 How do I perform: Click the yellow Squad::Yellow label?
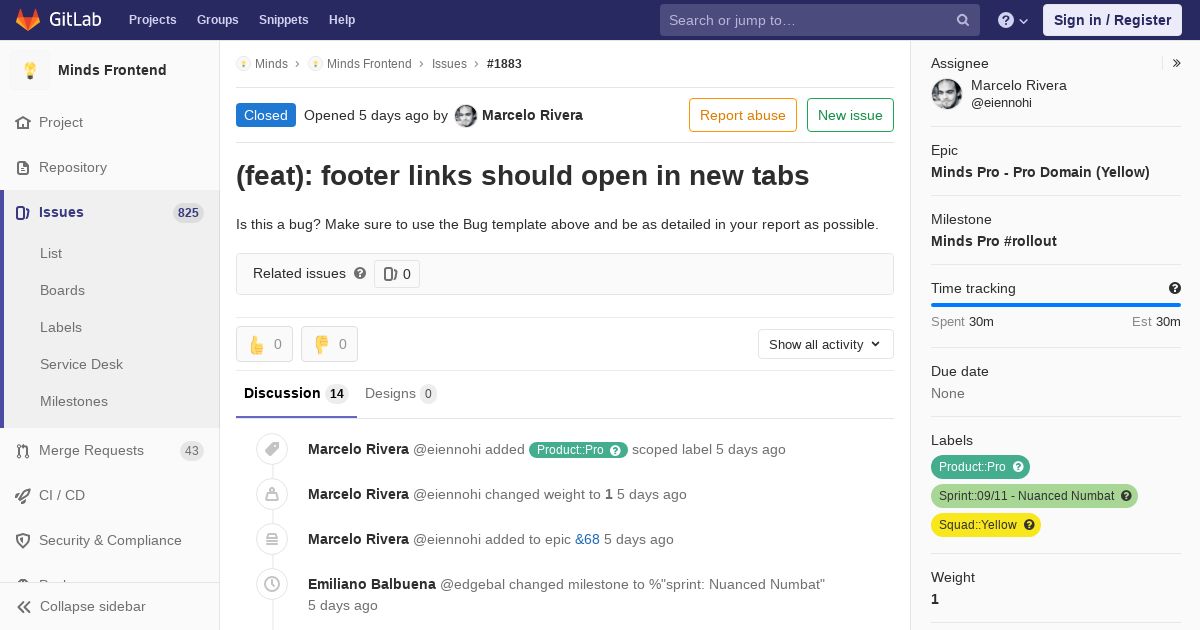pyautogui.click(x=986, y=525)
